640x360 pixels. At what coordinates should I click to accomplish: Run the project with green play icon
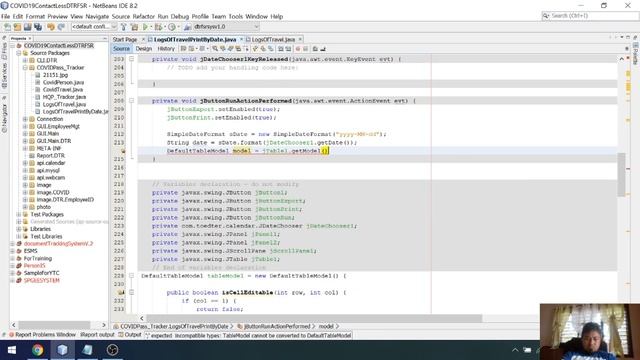(x=145, y=27)
